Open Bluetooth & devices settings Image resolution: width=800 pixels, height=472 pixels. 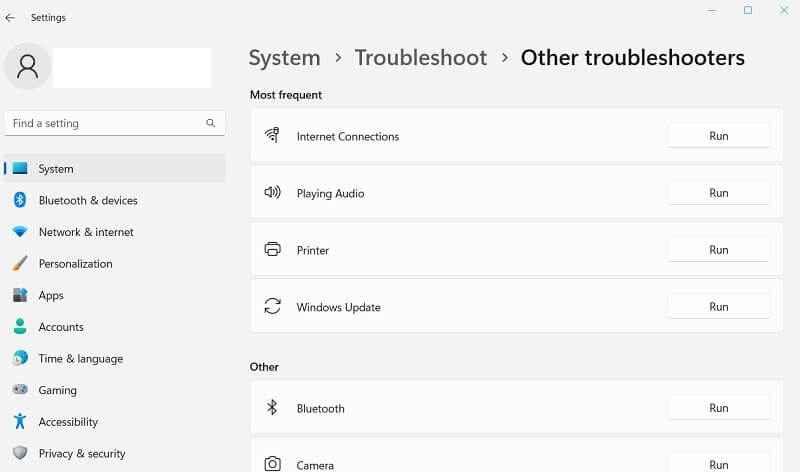pyautogui.click(x=115, y=200)
